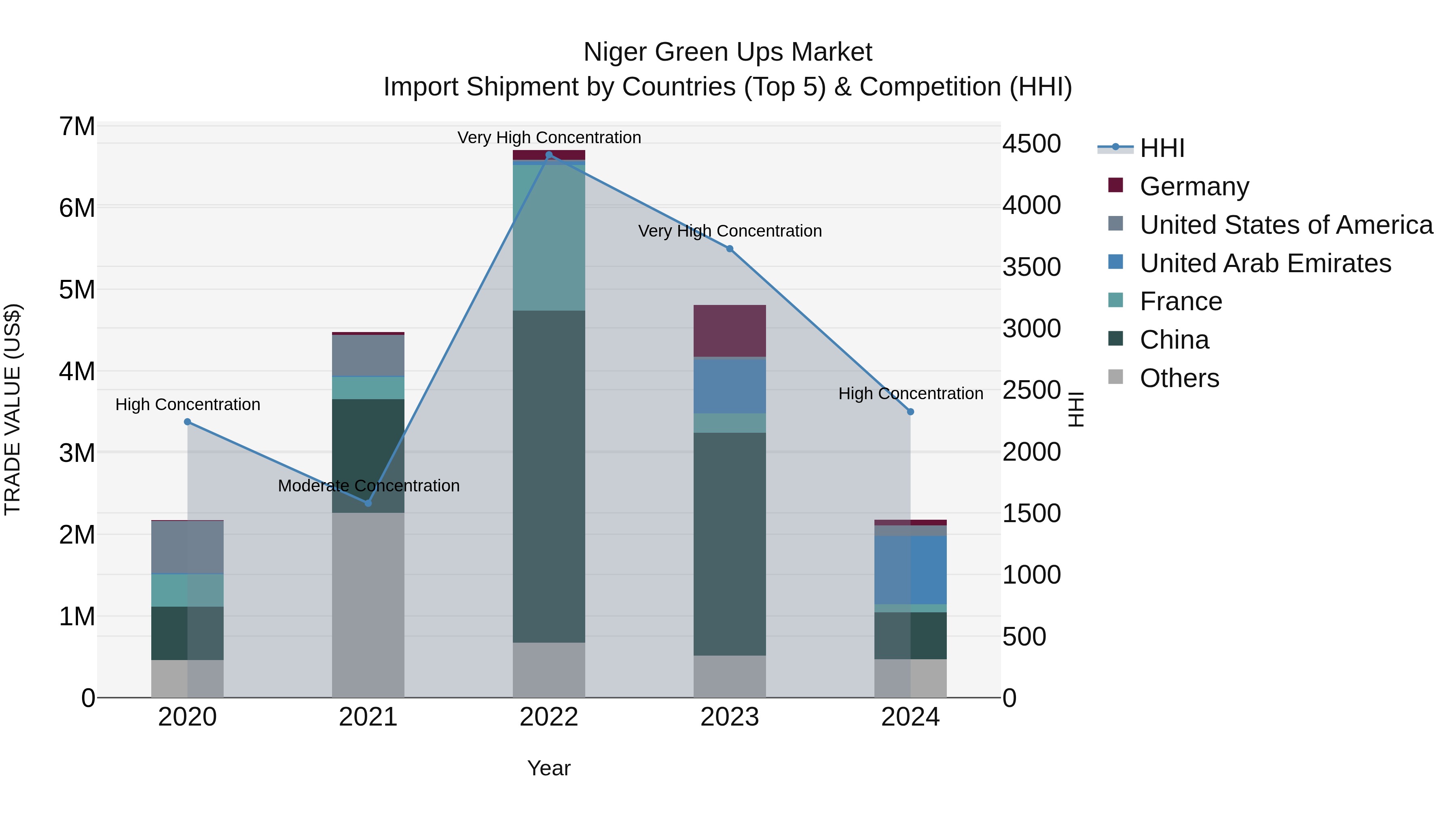Image resolution: width=1456 pixels, height=819 pixels.
Task: Toggle the China legend label
Action: click(1175, 340)
